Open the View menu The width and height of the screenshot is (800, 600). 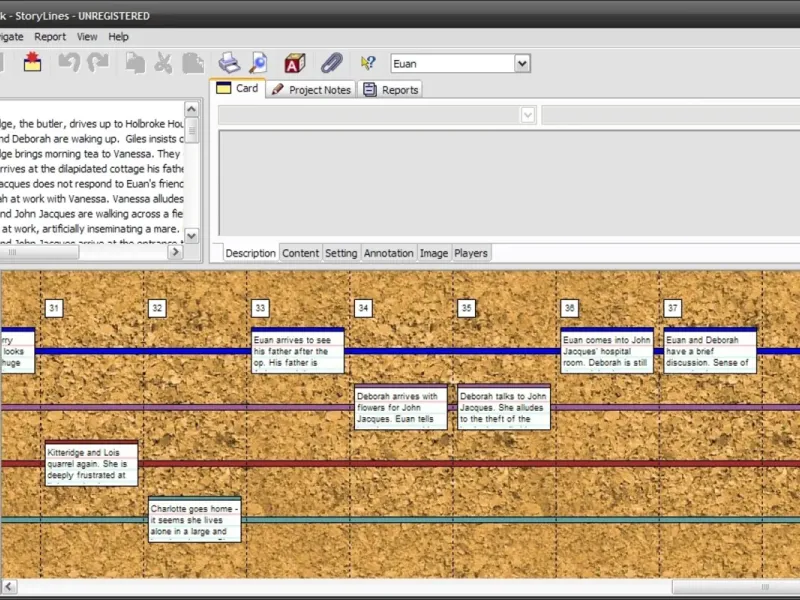(x=87, y=37)
